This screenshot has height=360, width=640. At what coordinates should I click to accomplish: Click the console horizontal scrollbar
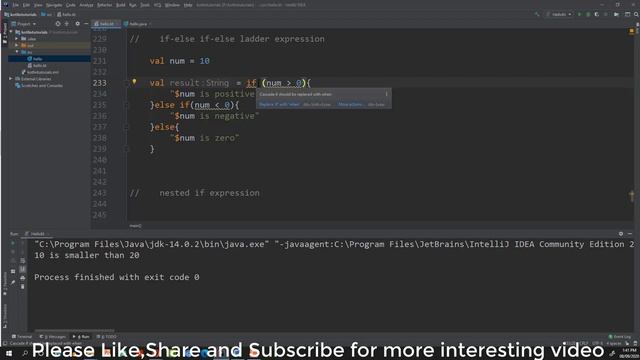pos(75,331)
